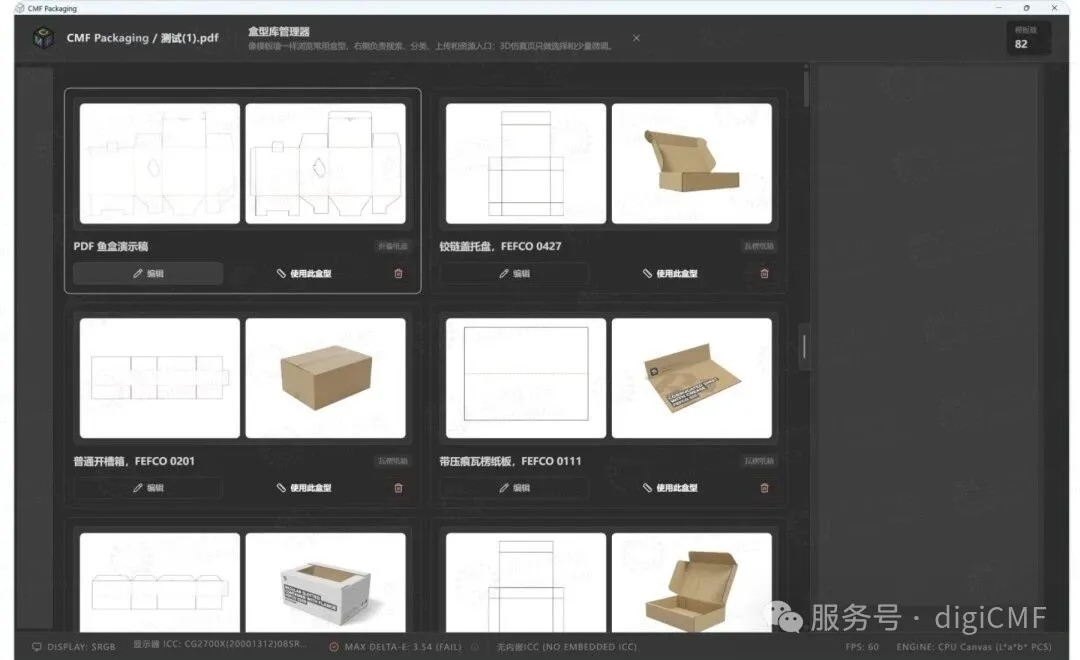Use the PDF 鱼盒演示稿 box type
The width and height of the screenshot is (1080, 660).
pos(304,274)
